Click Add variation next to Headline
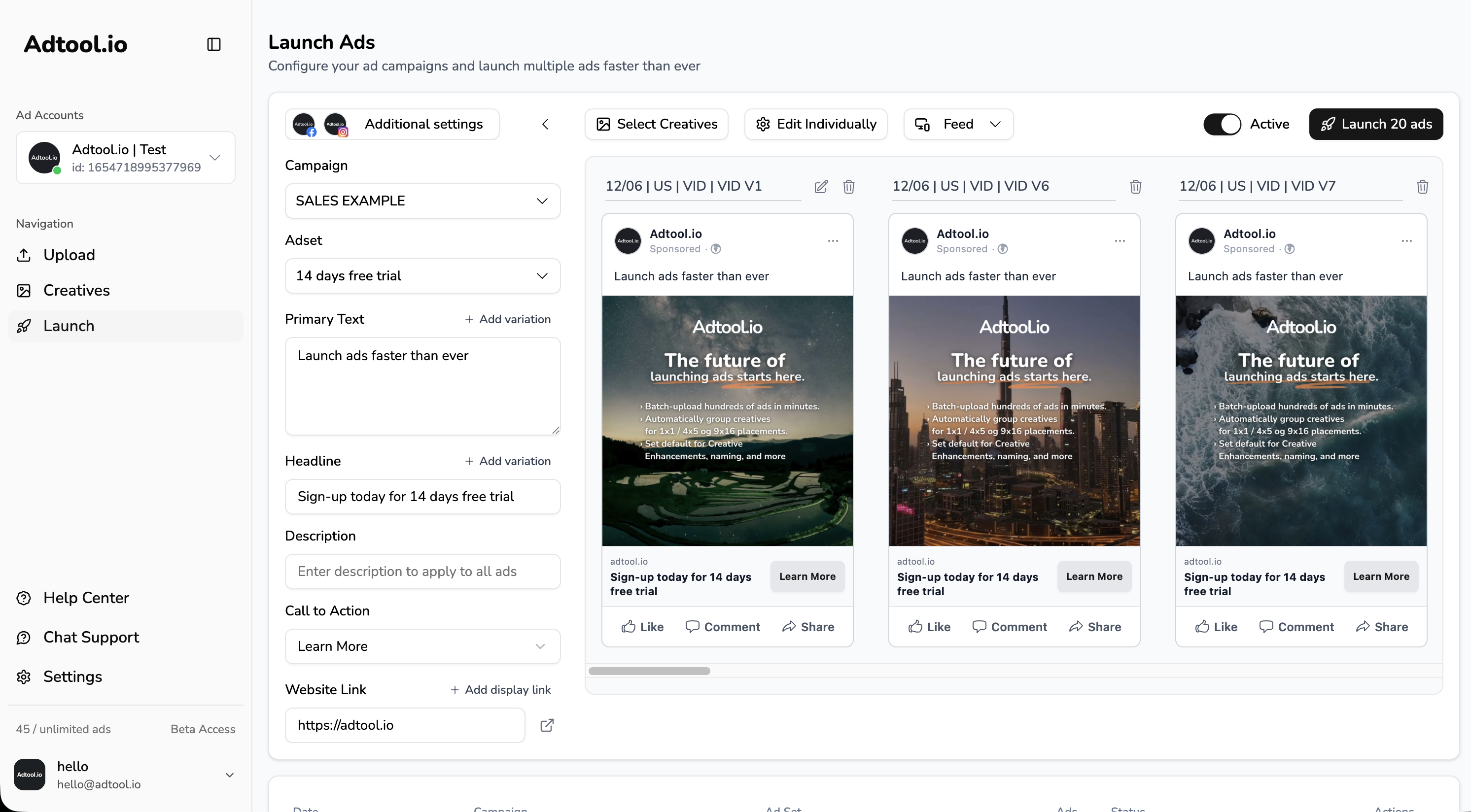 click(507, 461)
